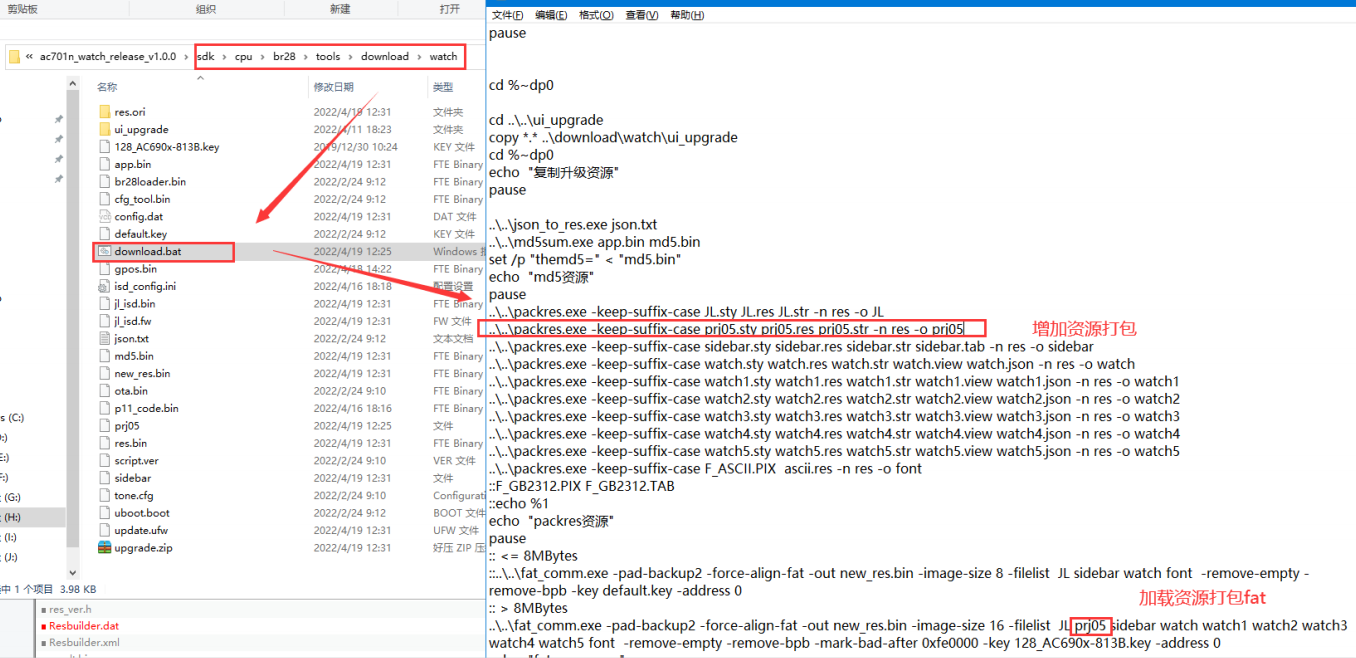Image resolution: width=1356 pixels, height=658 pixels.
Task: Select the isd_config.ini settings file icon
Action: (106, 286)
